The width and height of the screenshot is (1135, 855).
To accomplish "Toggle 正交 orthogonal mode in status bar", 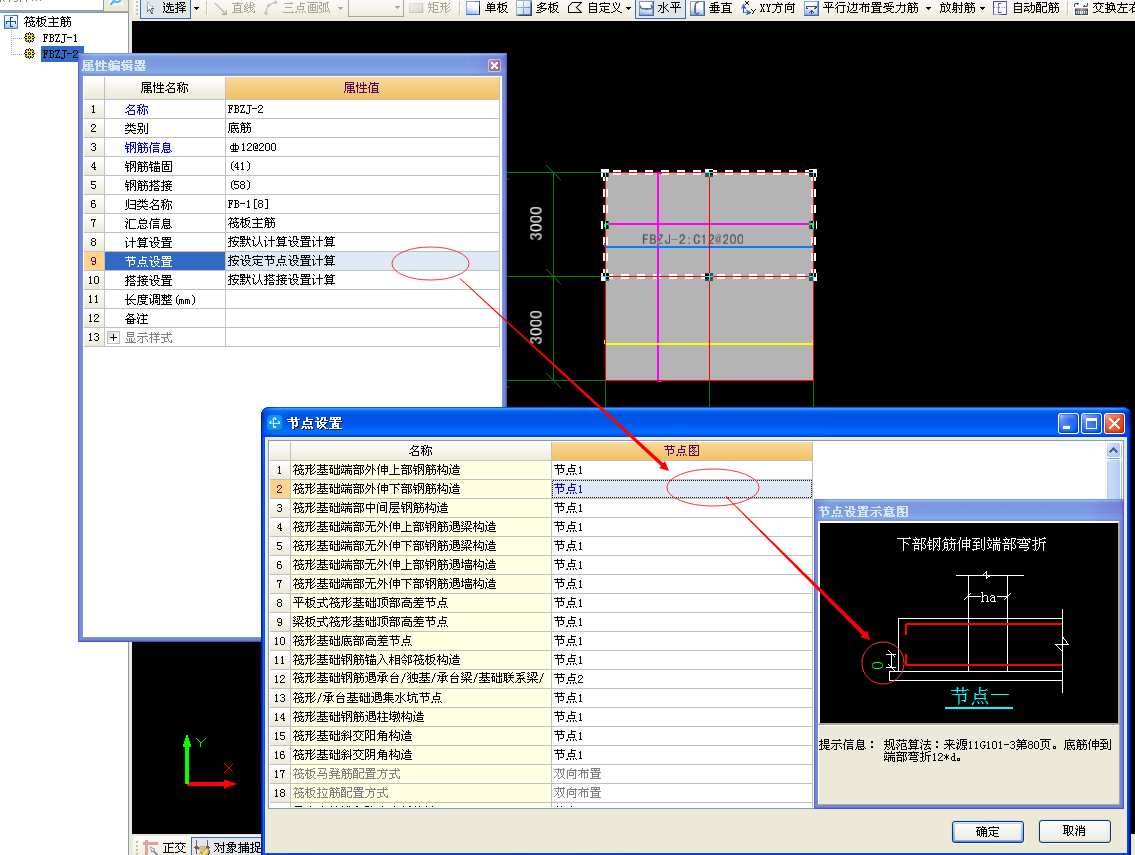I will 166,848.
